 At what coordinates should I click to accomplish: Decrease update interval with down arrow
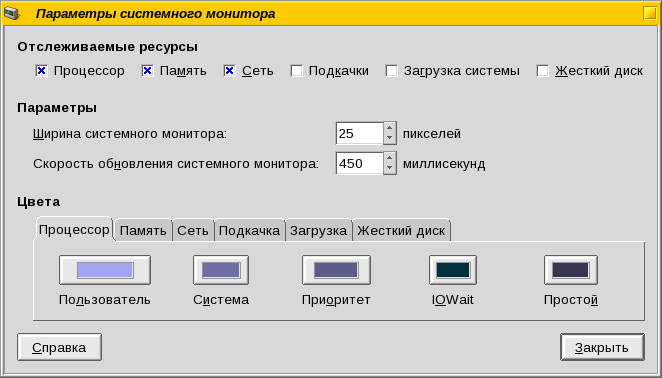(x=390, y=169)
